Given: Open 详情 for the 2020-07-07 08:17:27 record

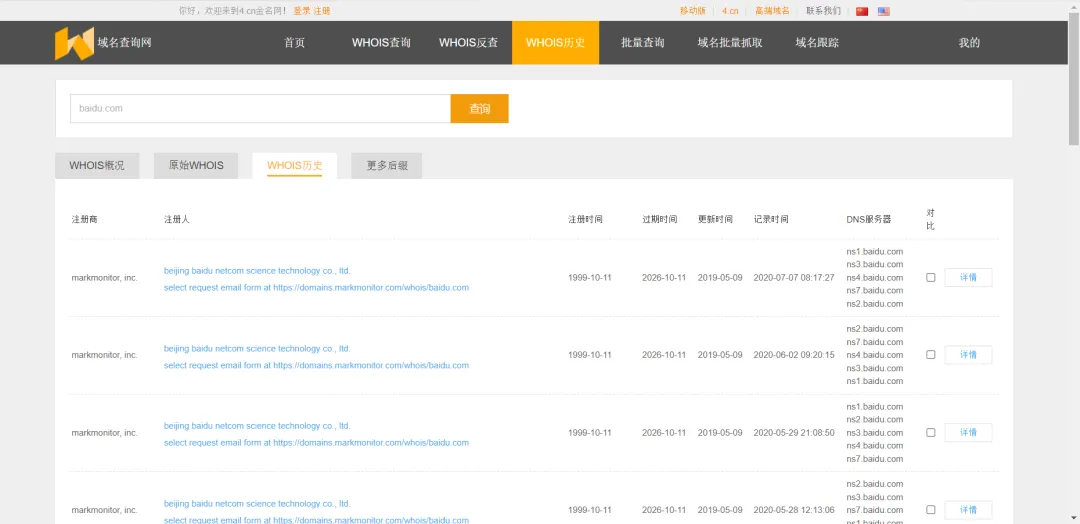Looking at the screenshot, I should coord(968,277).
